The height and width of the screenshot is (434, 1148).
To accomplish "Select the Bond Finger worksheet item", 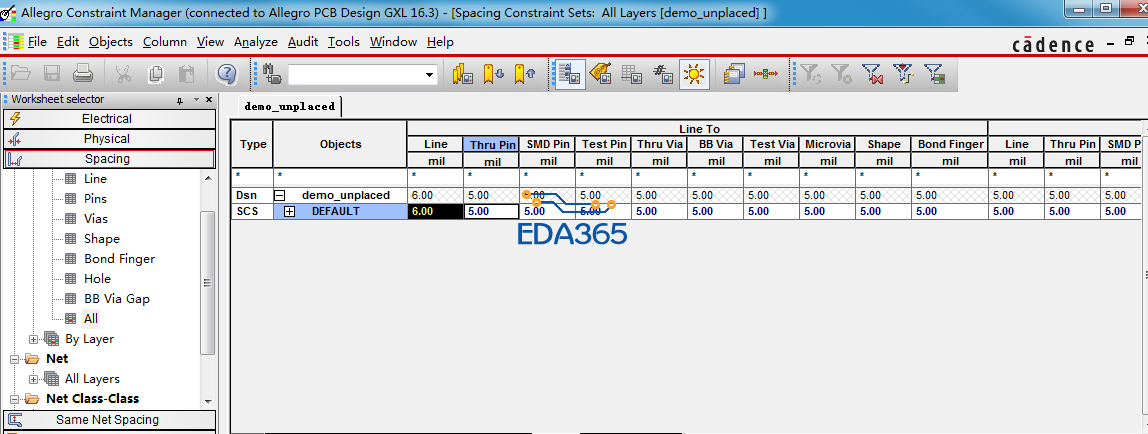I will [119, 258].
